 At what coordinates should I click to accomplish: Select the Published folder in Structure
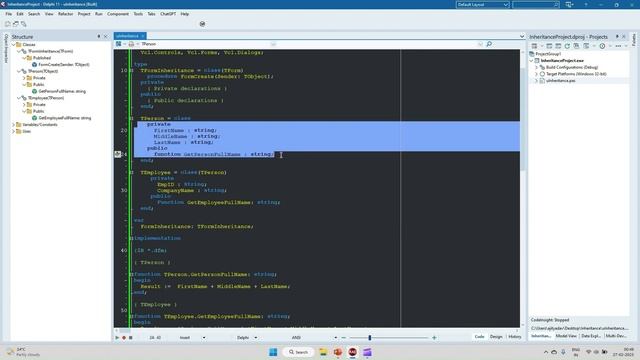click(x=42, y=58)
